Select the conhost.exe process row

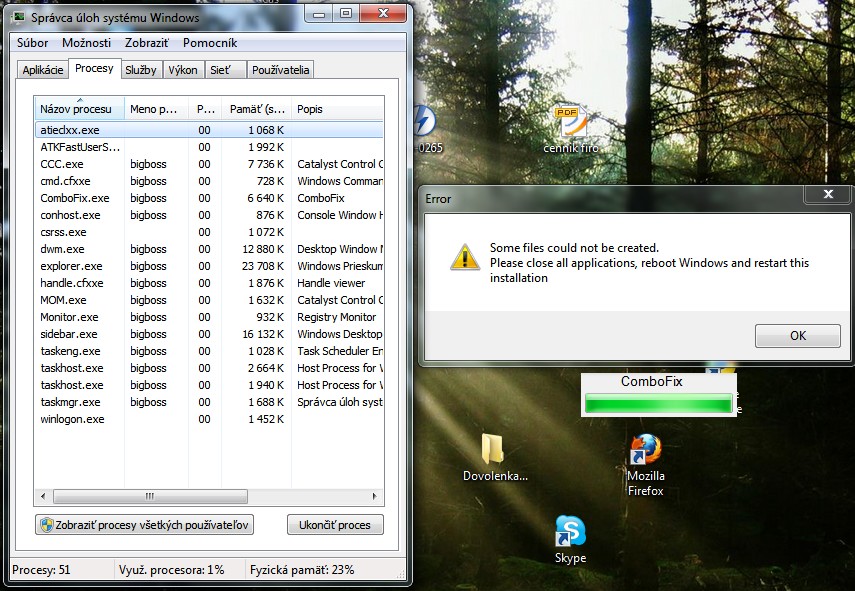coord(209,215)
